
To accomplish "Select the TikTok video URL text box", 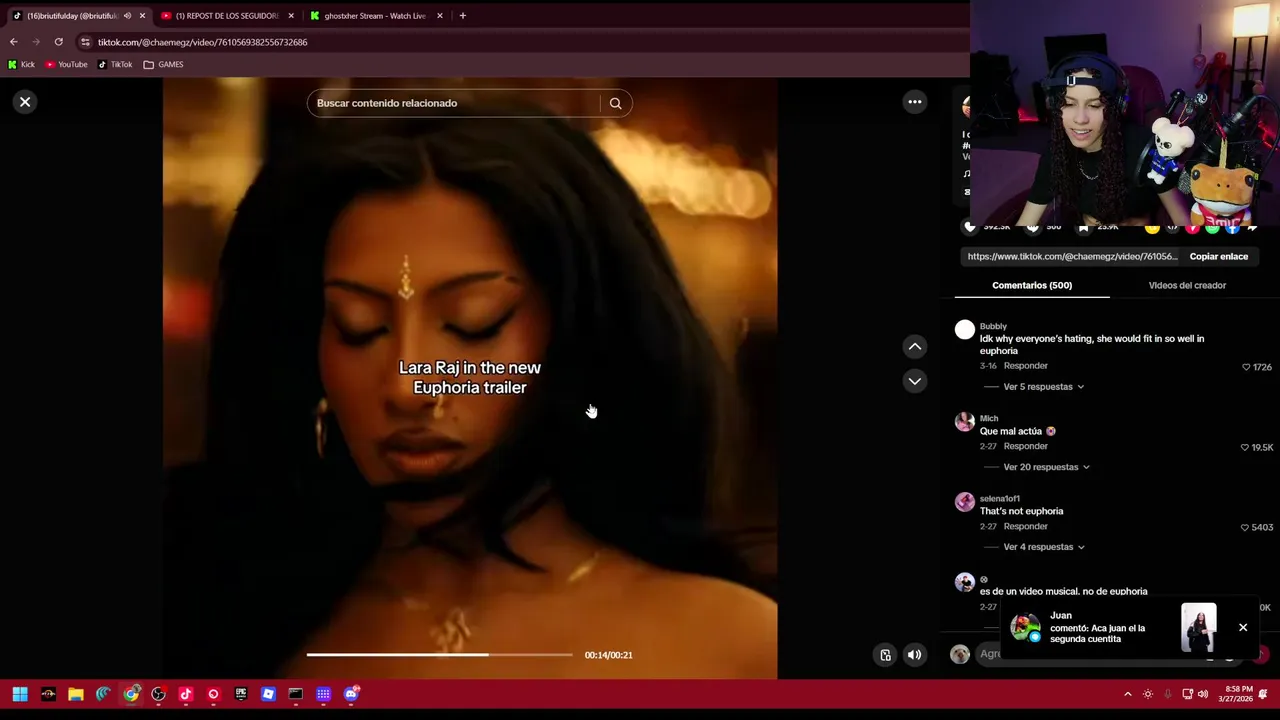I will (1072, 257).
